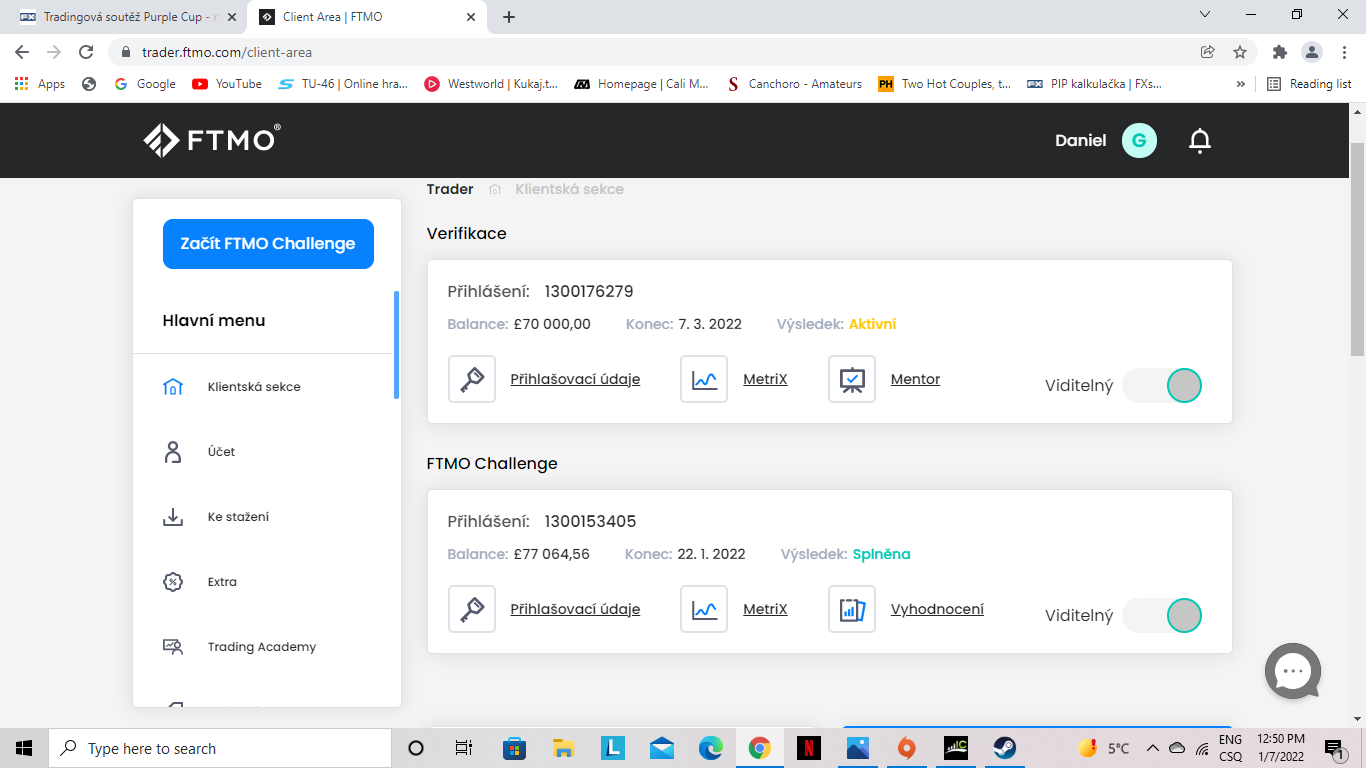
Task: Open the Windows notification center icon
Action: 1333,748
